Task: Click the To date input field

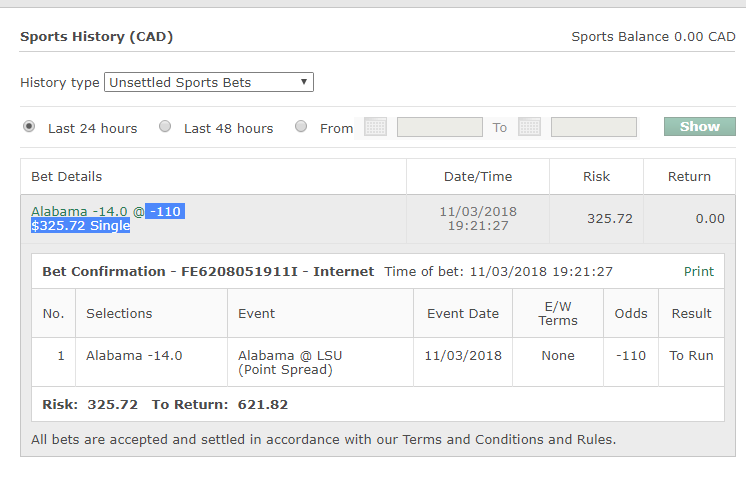Action: [593, 127]
